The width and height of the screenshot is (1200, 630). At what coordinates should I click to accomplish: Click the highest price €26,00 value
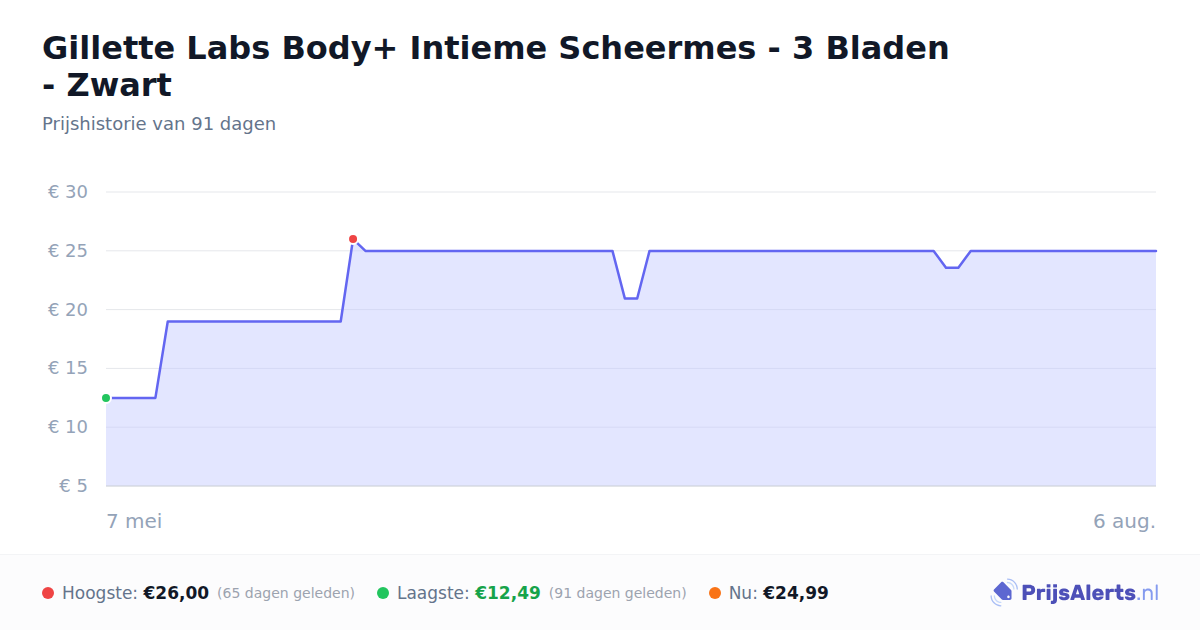pyautogui.click(x=176, y=593)
